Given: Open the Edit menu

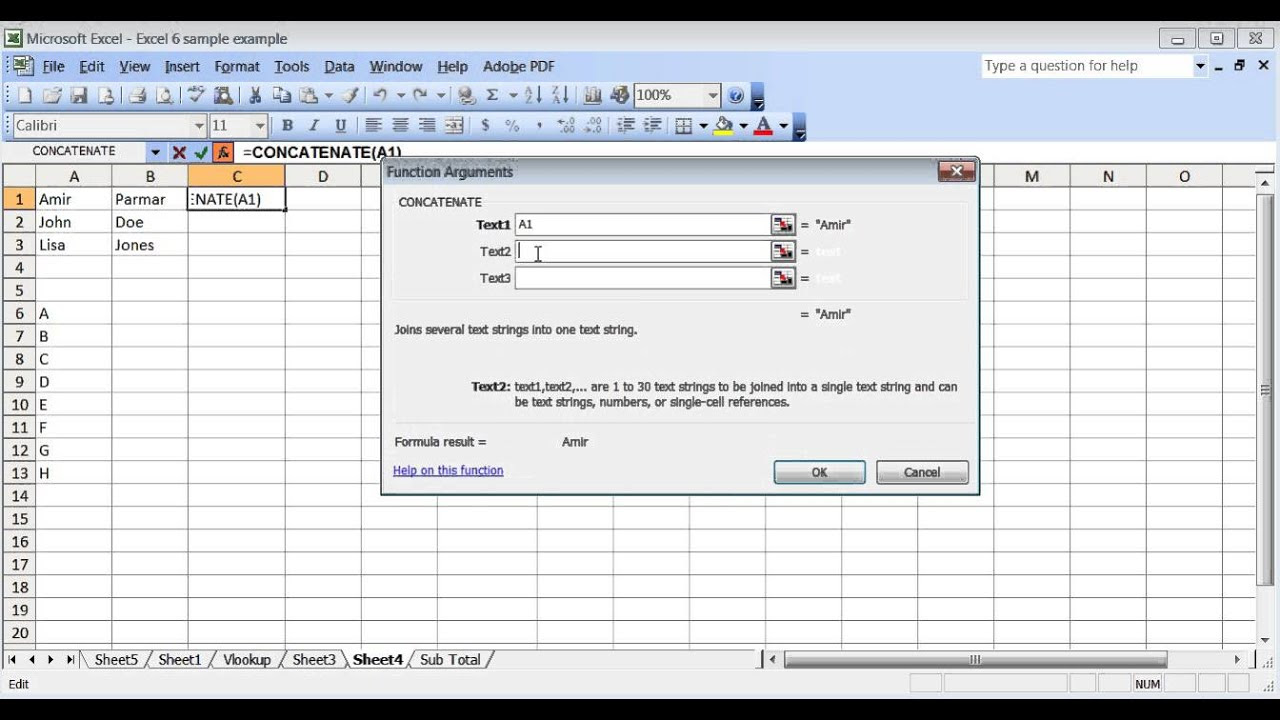Looking at the screenshot, I should [x=92, y=67].
